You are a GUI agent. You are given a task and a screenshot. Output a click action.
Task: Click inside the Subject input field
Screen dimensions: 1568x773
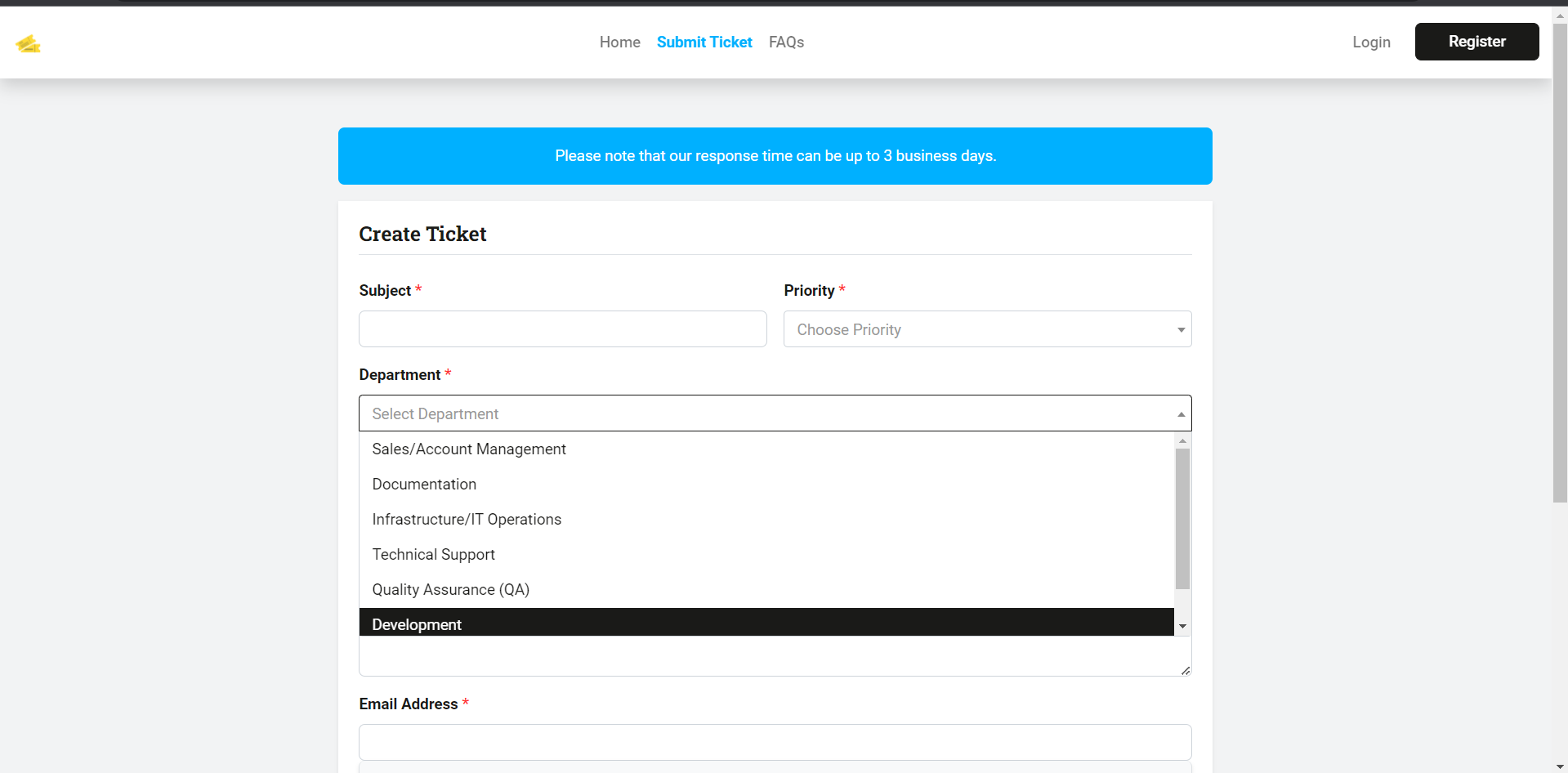(562, 328)
